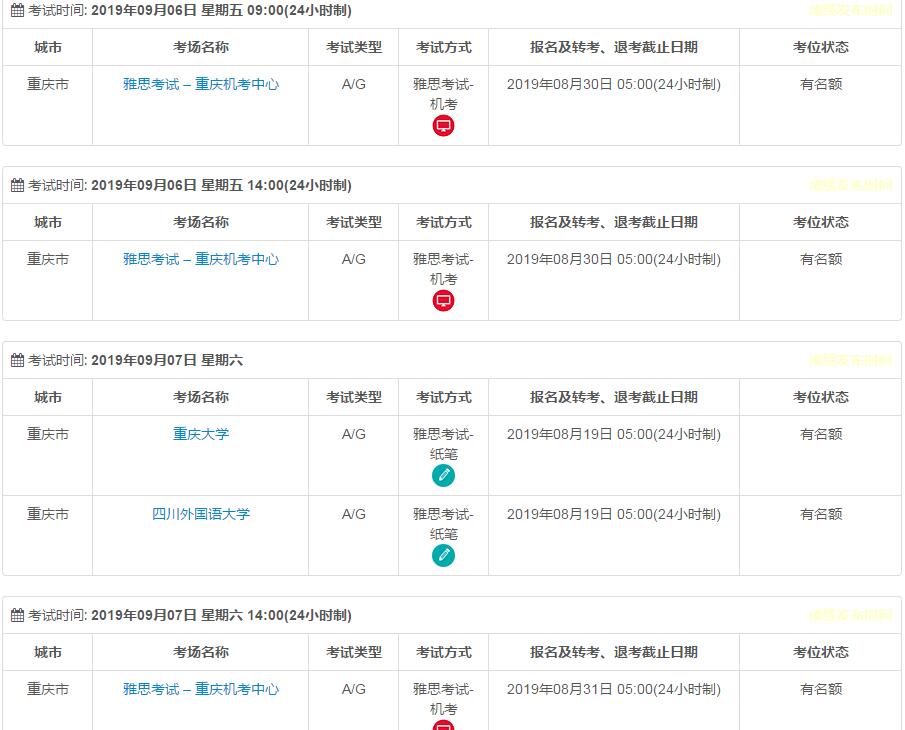Viewport: 905px width, 730px height.
Task: Click calendar icon for 09月07日 14:00 session
Action: (17, 616)
